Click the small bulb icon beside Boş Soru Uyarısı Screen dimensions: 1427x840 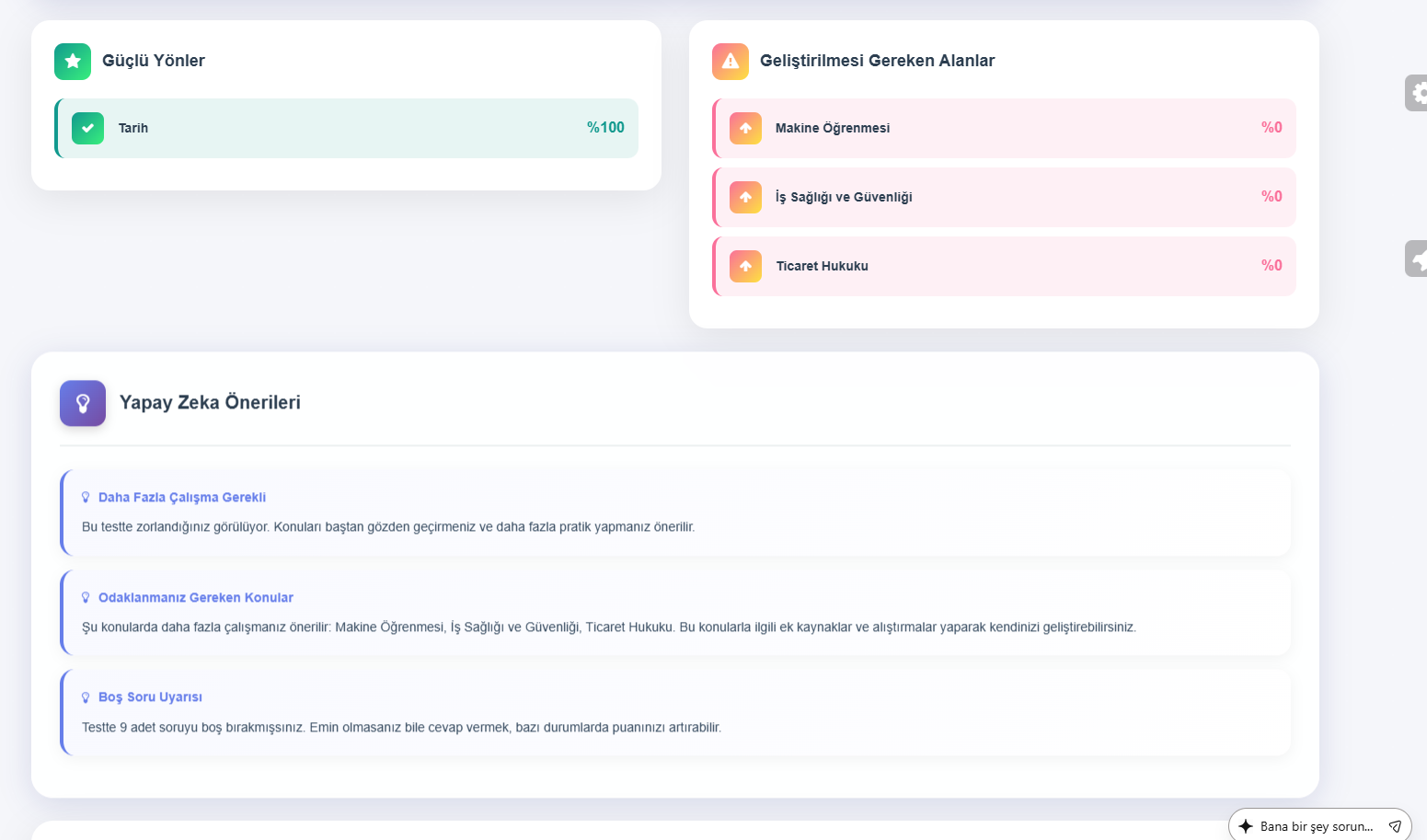point(86,697)
